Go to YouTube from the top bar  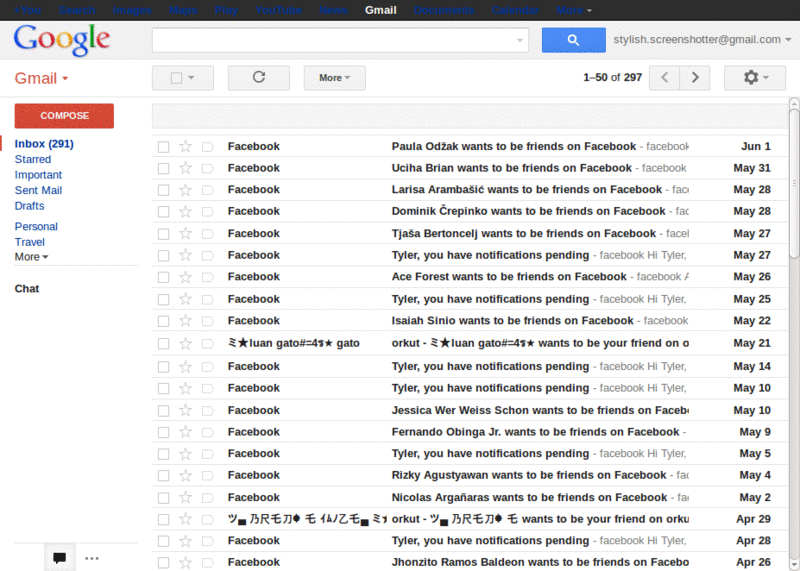tap(279, 10)
